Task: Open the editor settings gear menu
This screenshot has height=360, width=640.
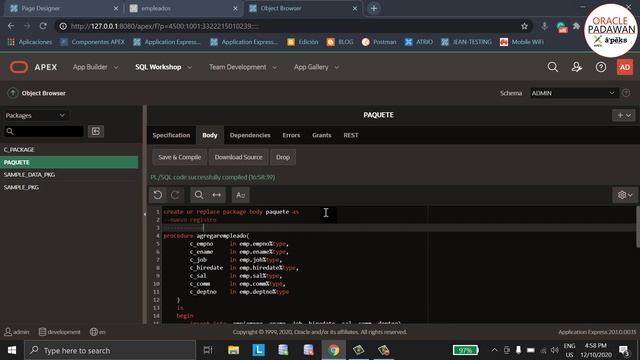Action: (x=624, y=195)
